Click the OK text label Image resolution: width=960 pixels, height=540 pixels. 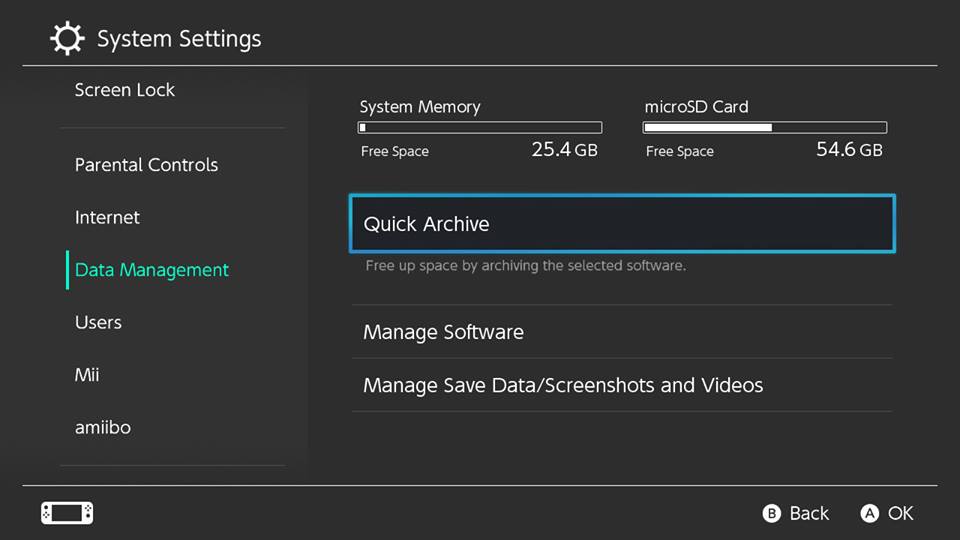pyautogui.click(x=900, y=513)
